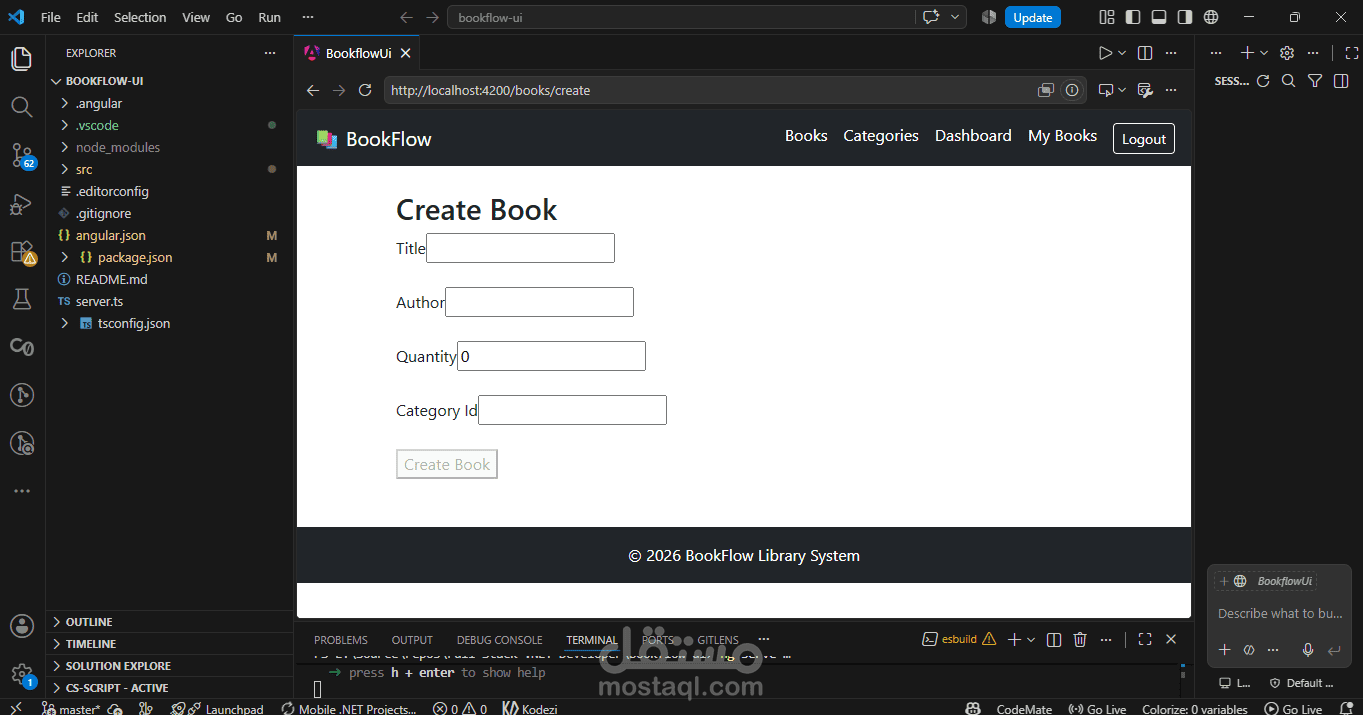Image resolution: width=1363 pixels, height=715 pixels.
Task: Expand the TIMELINE section
Action: tap(91, 644)
